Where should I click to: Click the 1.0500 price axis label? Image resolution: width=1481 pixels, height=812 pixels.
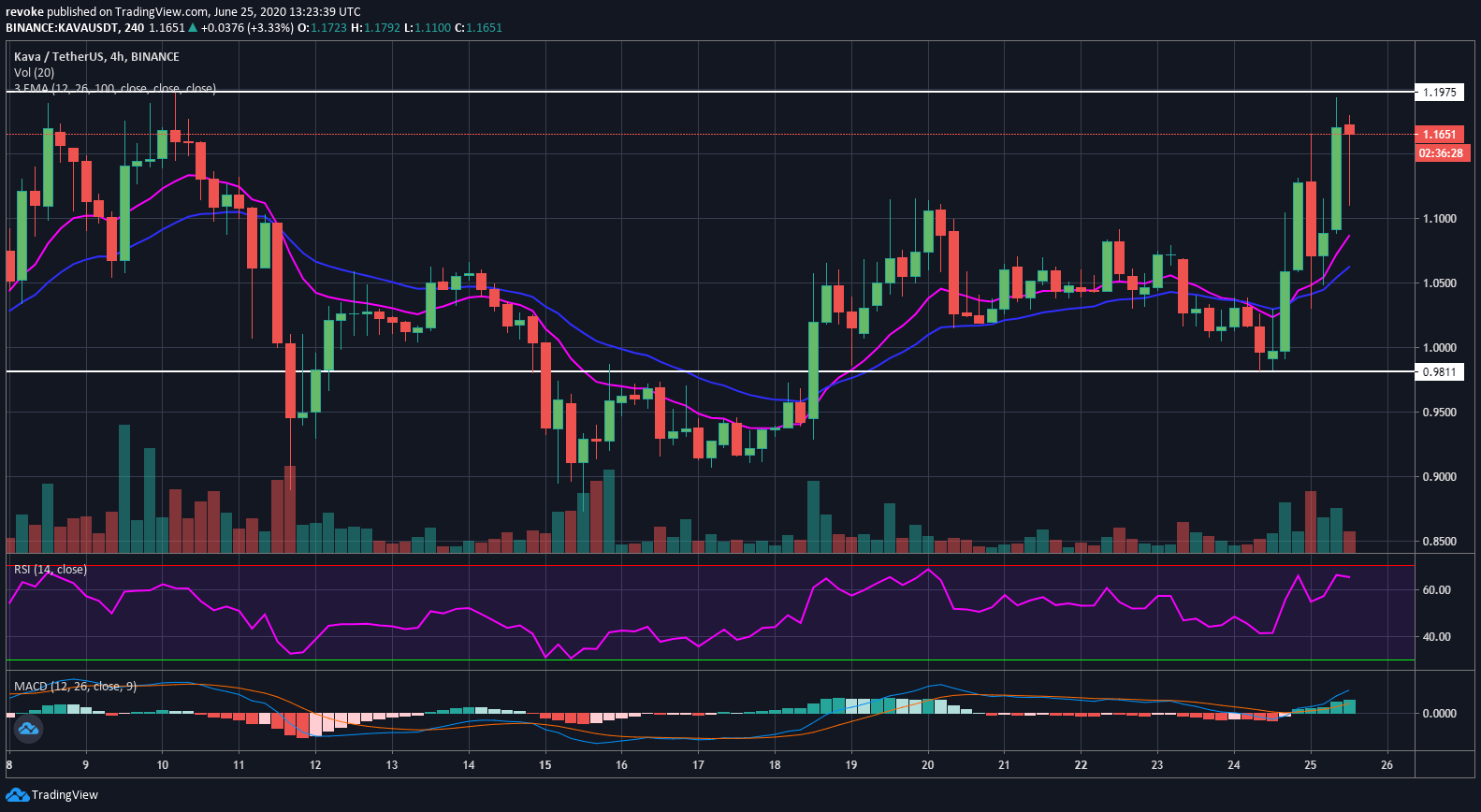pos(1440,283)
